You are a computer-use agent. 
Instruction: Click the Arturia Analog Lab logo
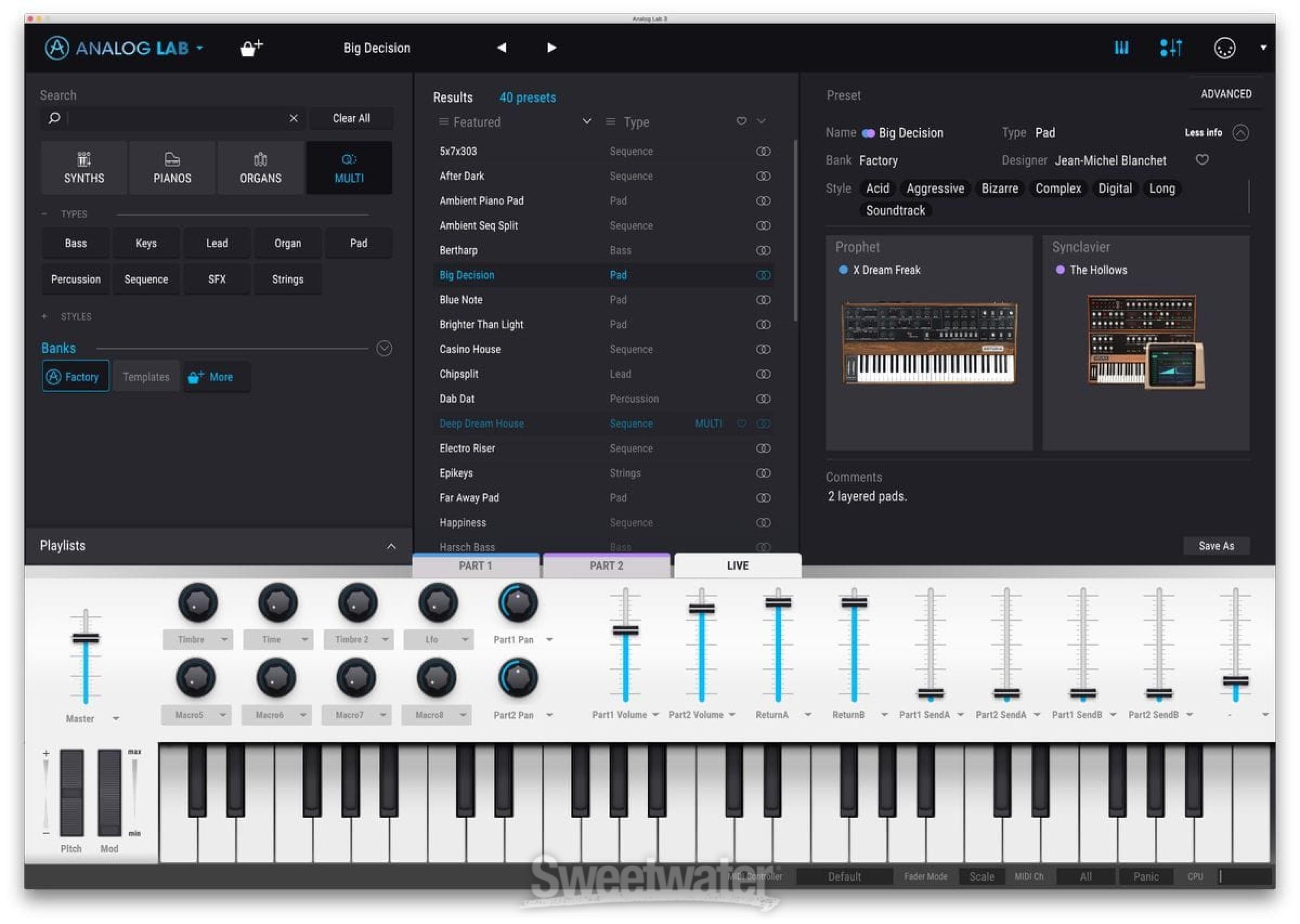(x=116, y=49)
